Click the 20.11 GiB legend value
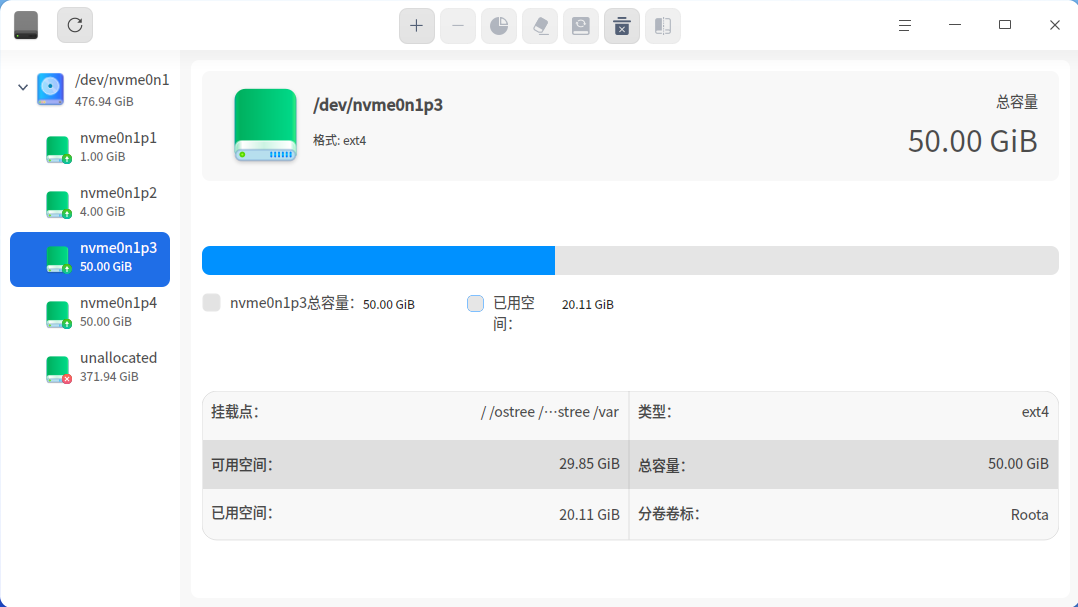 tap(588, 305)
